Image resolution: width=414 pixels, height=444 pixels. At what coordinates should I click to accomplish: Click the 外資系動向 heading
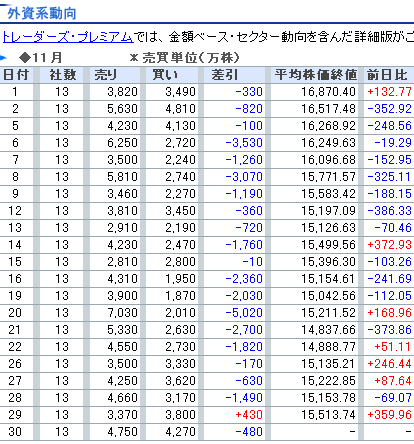[x=42, y=14]
